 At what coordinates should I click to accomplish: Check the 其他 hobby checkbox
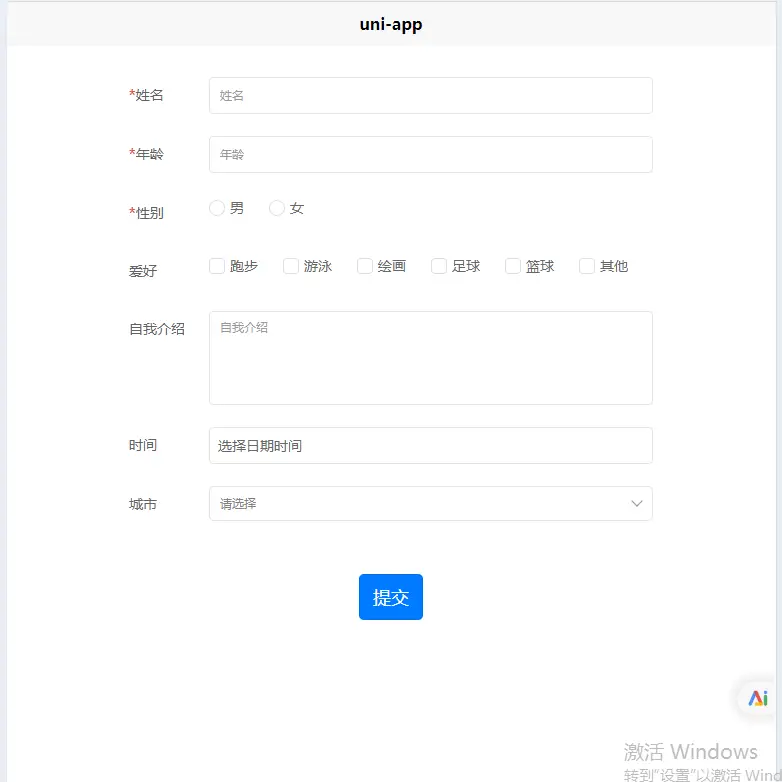pyautogui.click(x=587, y=266)
